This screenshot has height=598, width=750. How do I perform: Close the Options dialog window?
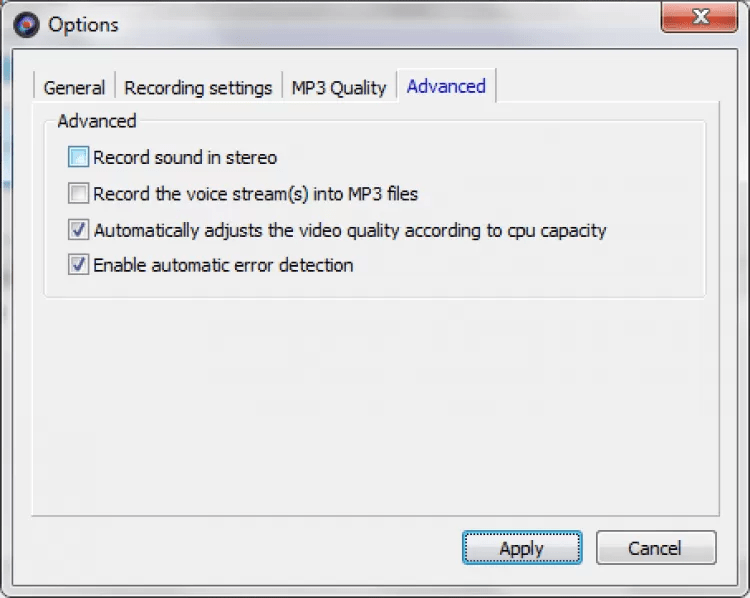click(x=699, y=17)
